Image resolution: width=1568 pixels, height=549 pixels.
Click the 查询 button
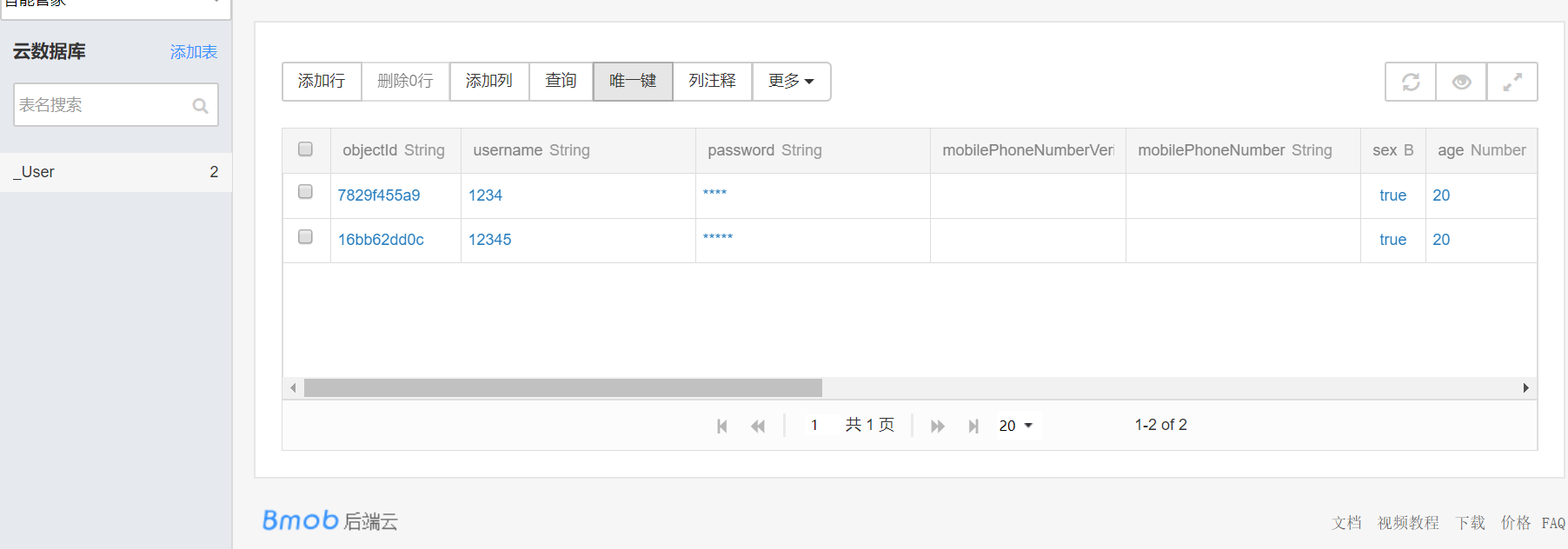[x=561, y=82]
